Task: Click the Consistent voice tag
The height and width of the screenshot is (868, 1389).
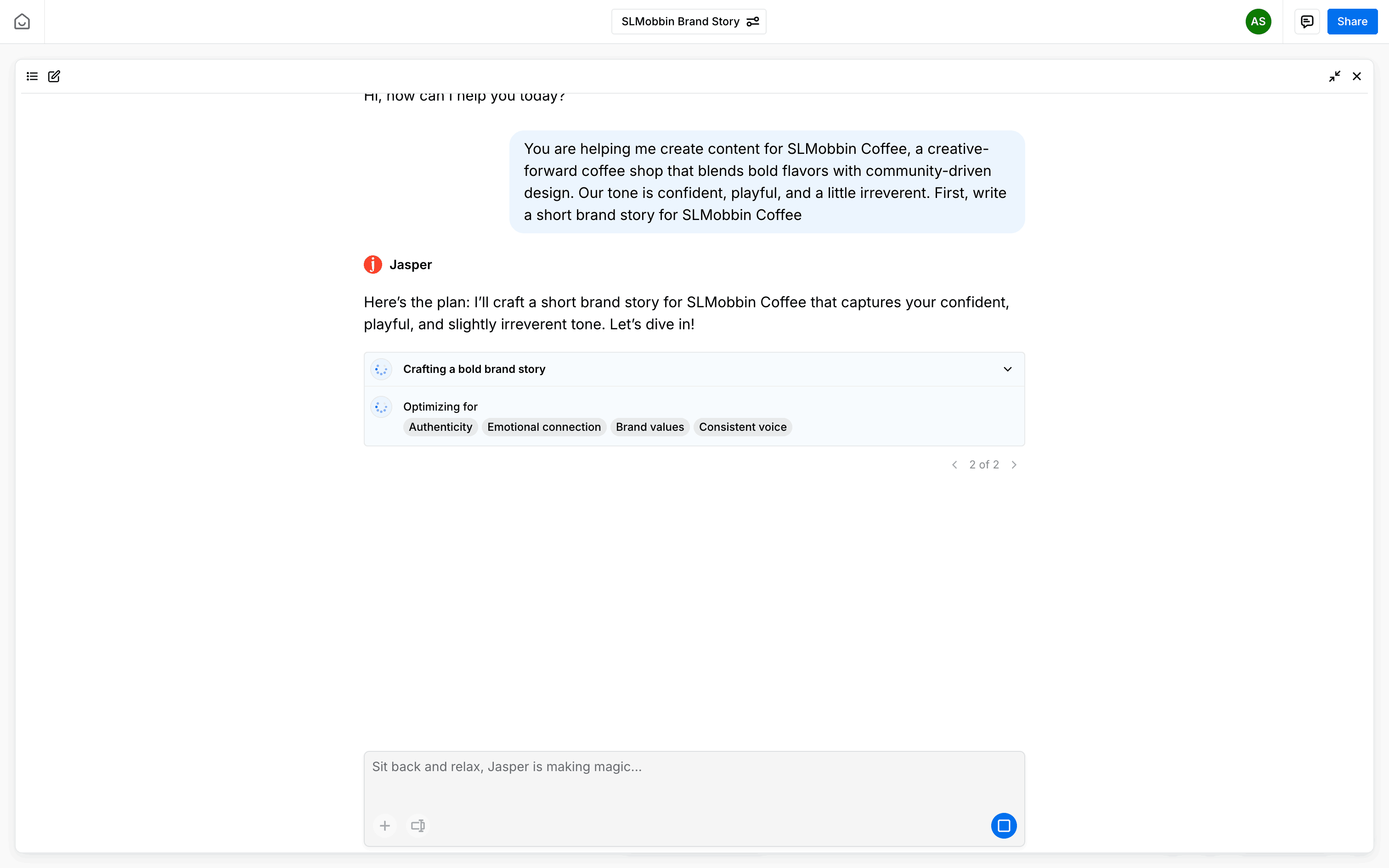Action: pos(742,427)
